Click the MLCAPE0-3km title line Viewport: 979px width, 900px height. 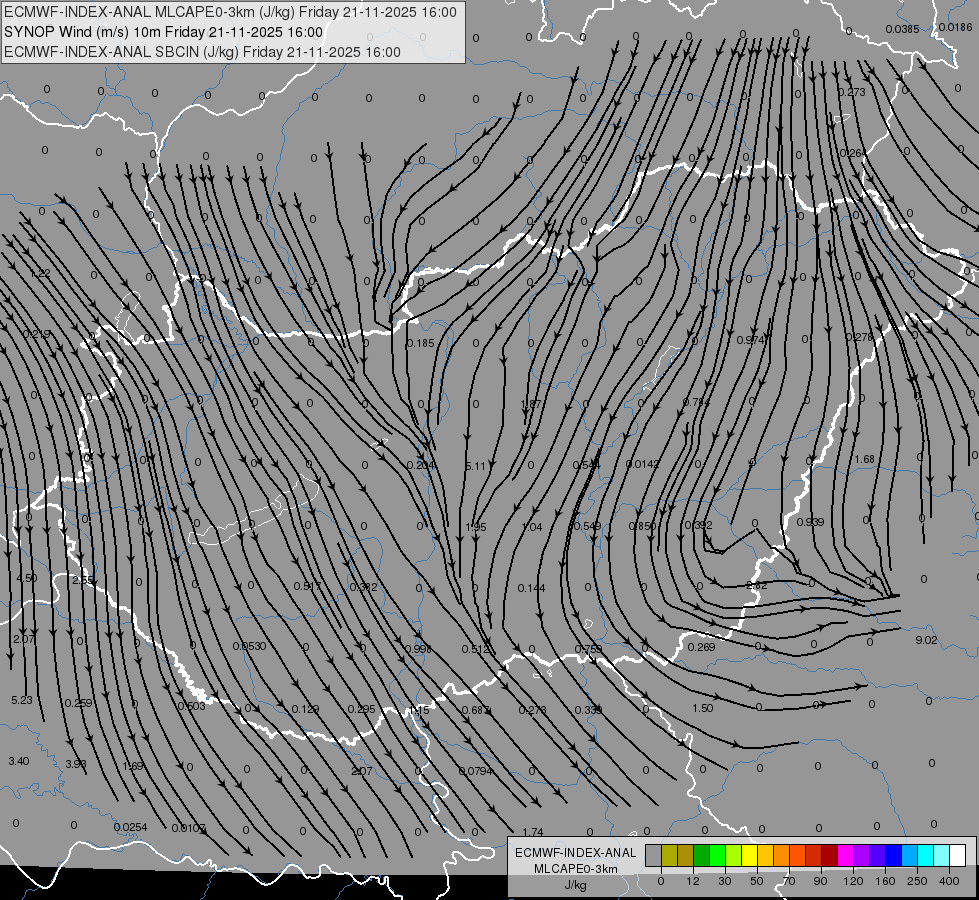pos(230,12)
